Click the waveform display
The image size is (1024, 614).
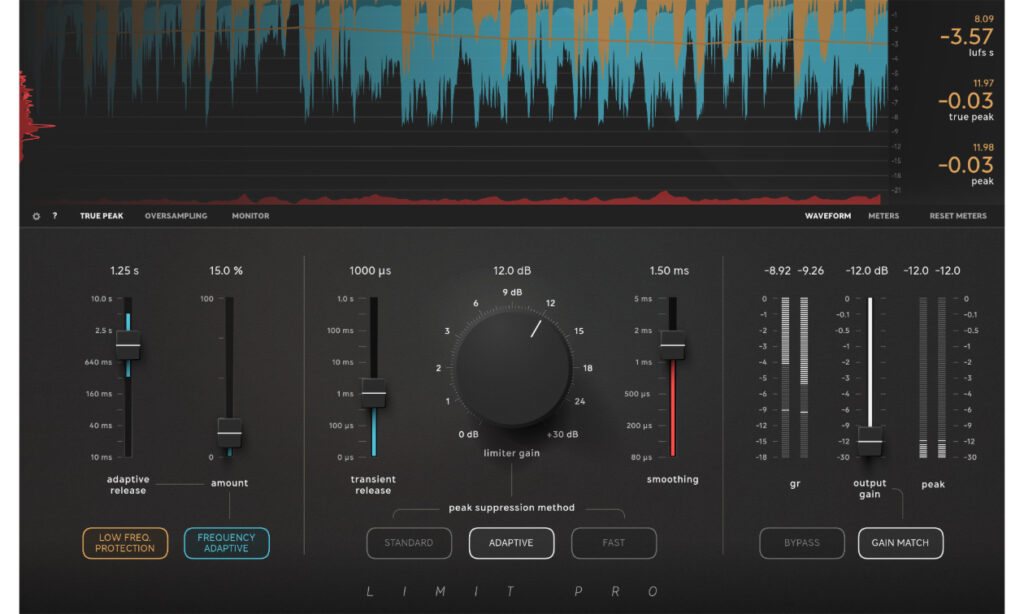point(454,101)
